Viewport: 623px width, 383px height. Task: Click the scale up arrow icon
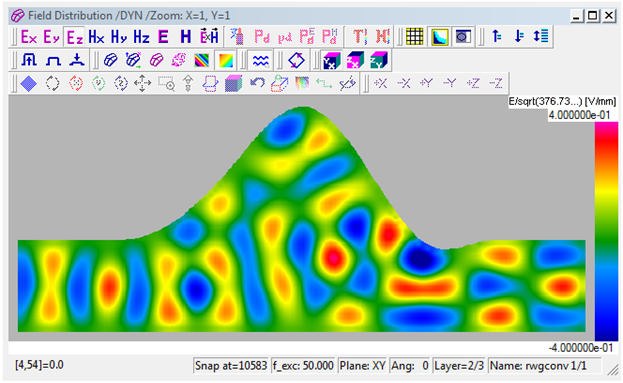tap(497, 37)
